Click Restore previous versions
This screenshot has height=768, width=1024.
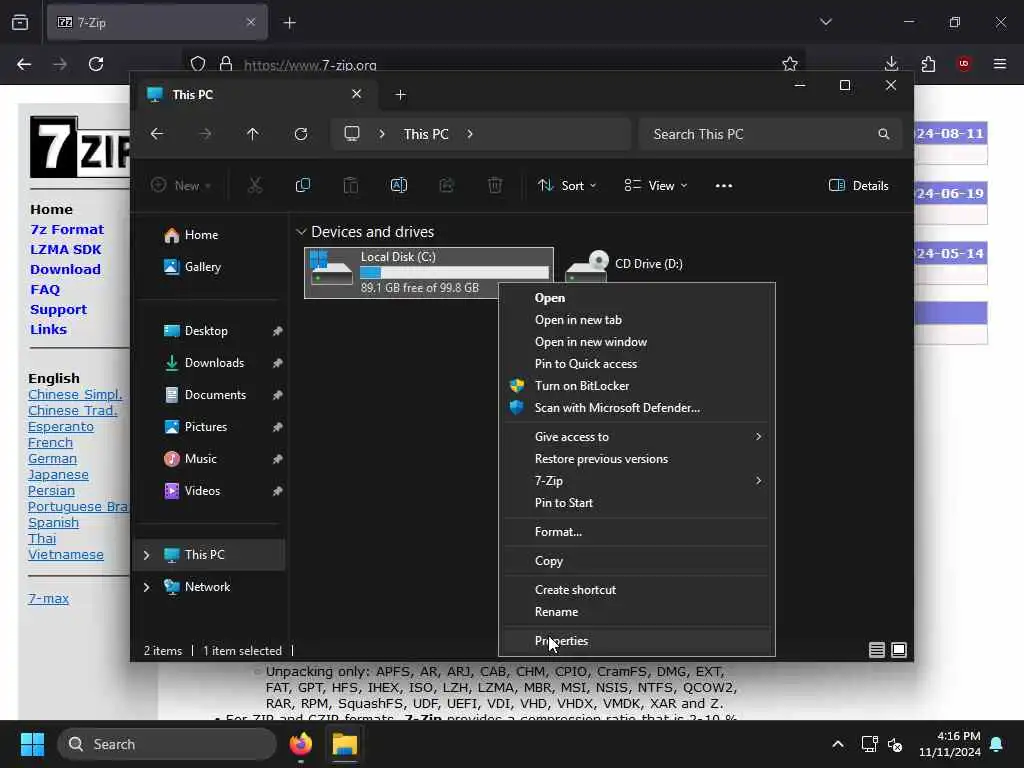[x=601, y=458]
